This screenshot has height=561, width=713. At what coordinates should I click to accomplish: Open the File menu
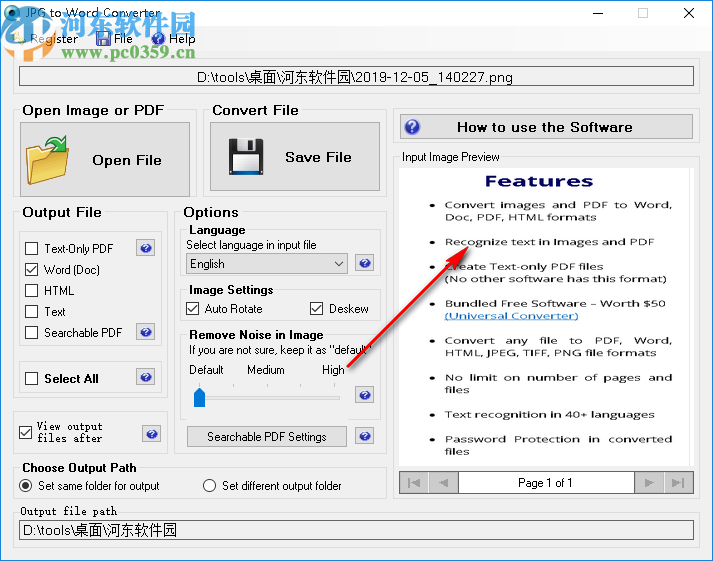(115, 39)
